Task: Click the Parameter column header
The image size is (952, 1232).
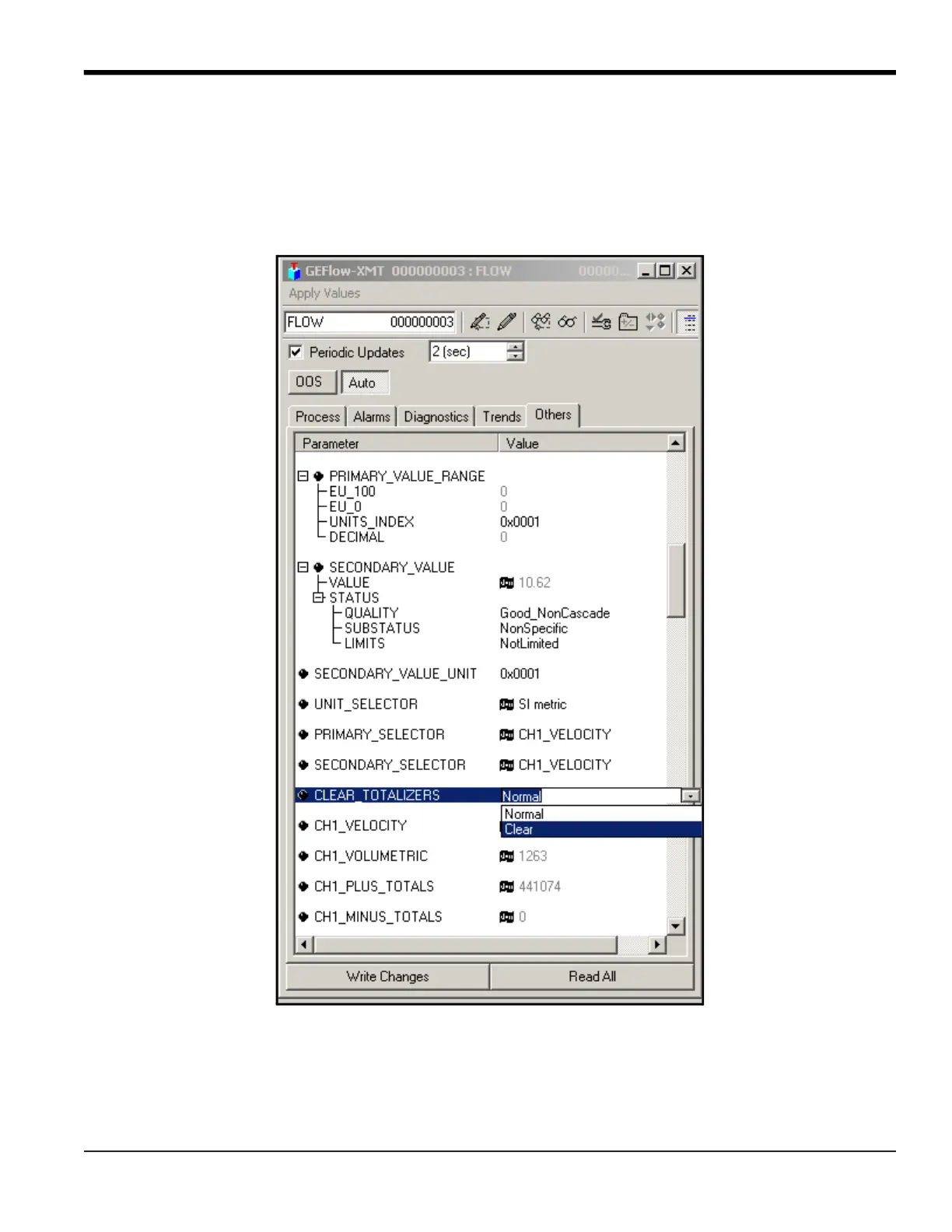Action: click(x=397, y=443)
